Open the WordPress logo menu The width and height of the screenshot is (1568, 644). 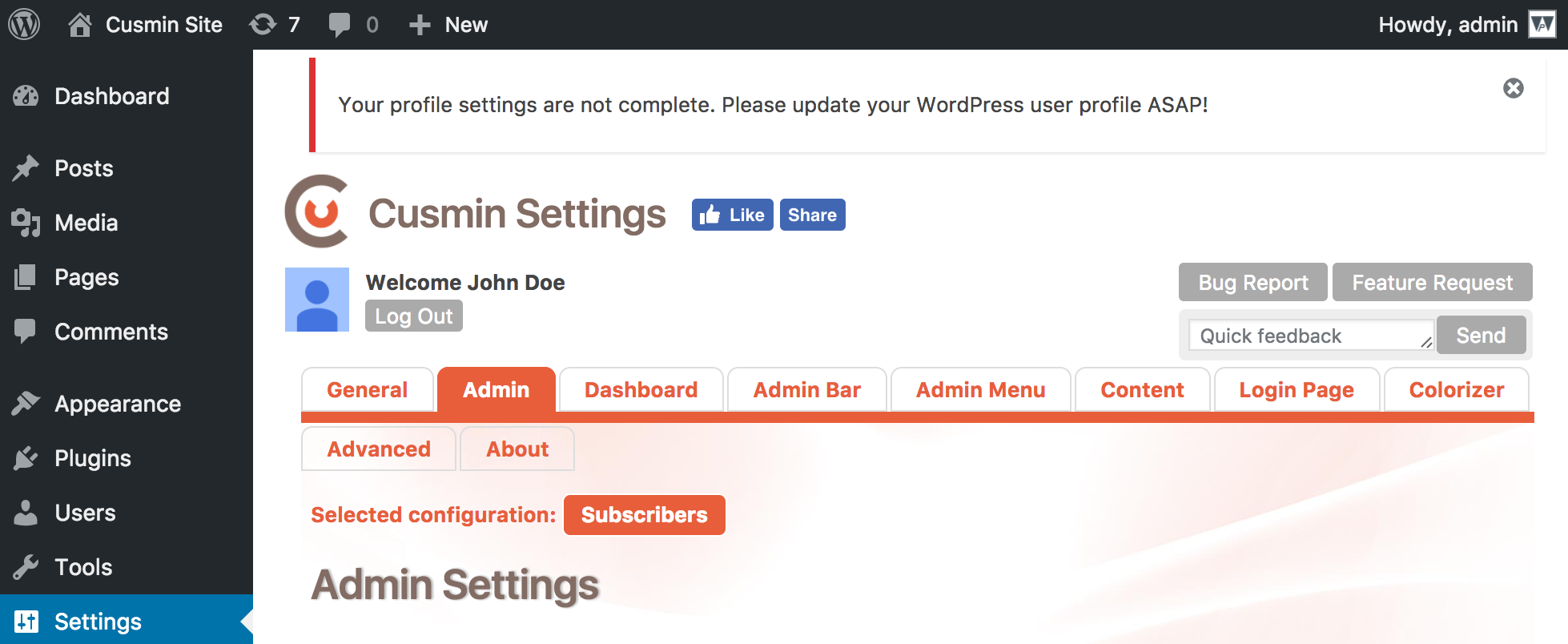(24, 24)
